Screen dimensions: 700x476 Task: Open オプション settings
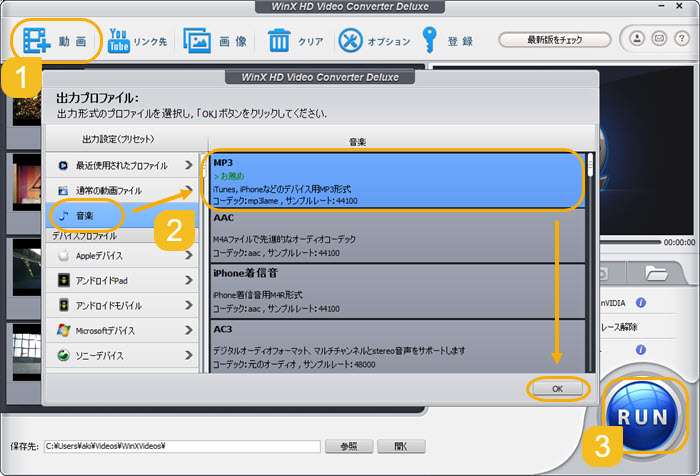click(374, 41)
